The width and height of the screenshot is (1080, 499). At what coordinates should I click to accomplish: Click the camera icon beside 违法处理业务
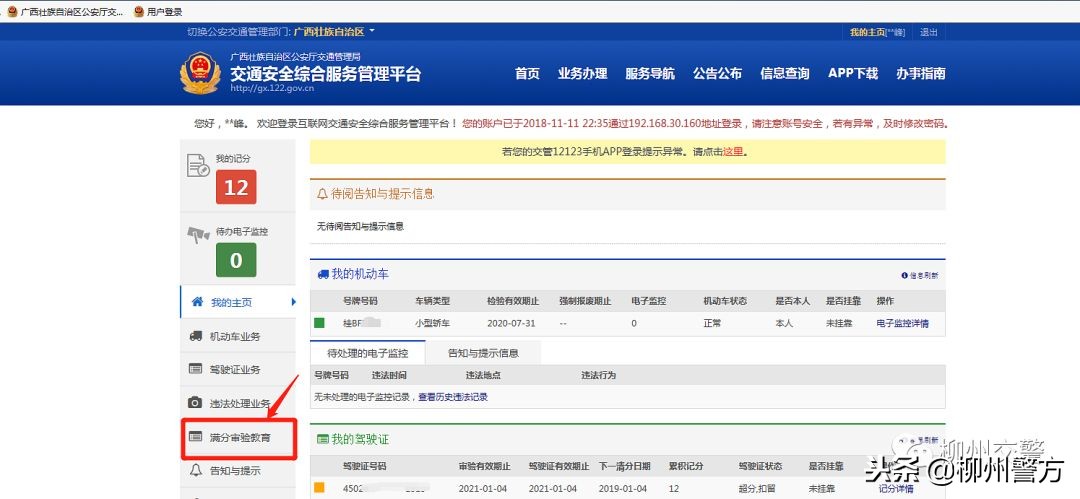pos(196,403)
